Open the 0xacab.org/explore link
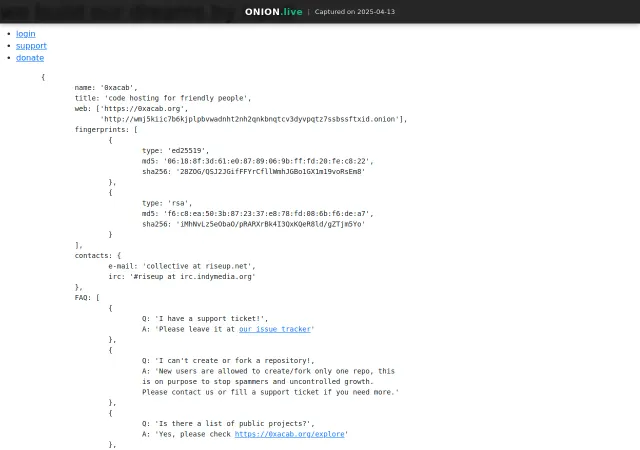This screenshot has height=450, width=640. [x=289, y=434]
